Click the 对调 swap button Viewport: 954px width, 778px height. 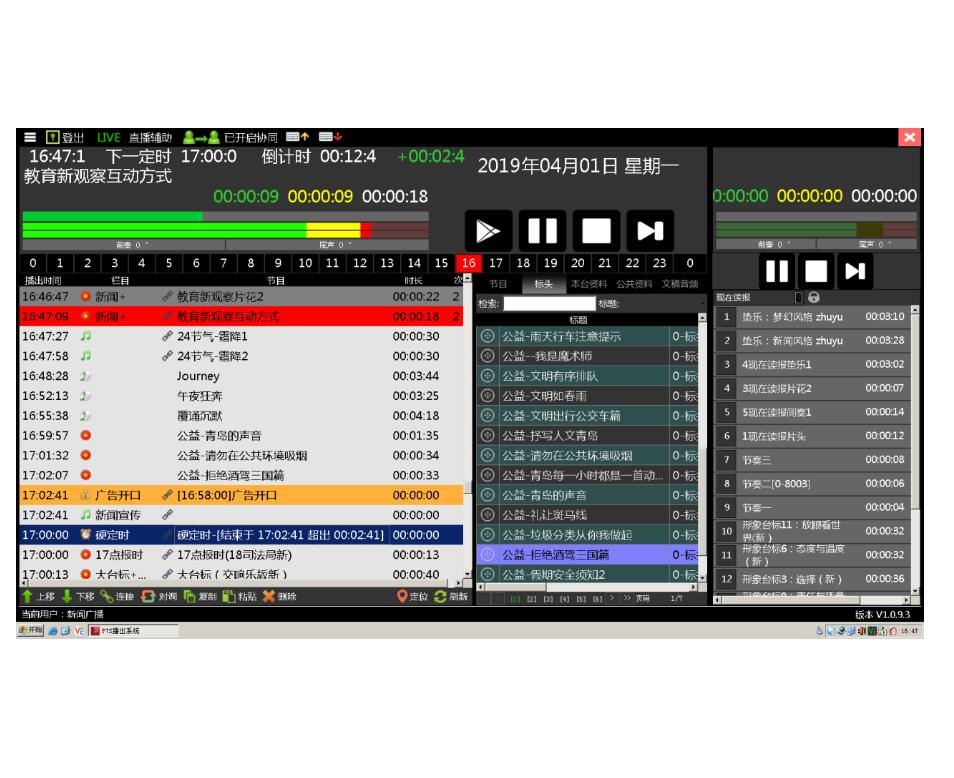pos(159,597)
